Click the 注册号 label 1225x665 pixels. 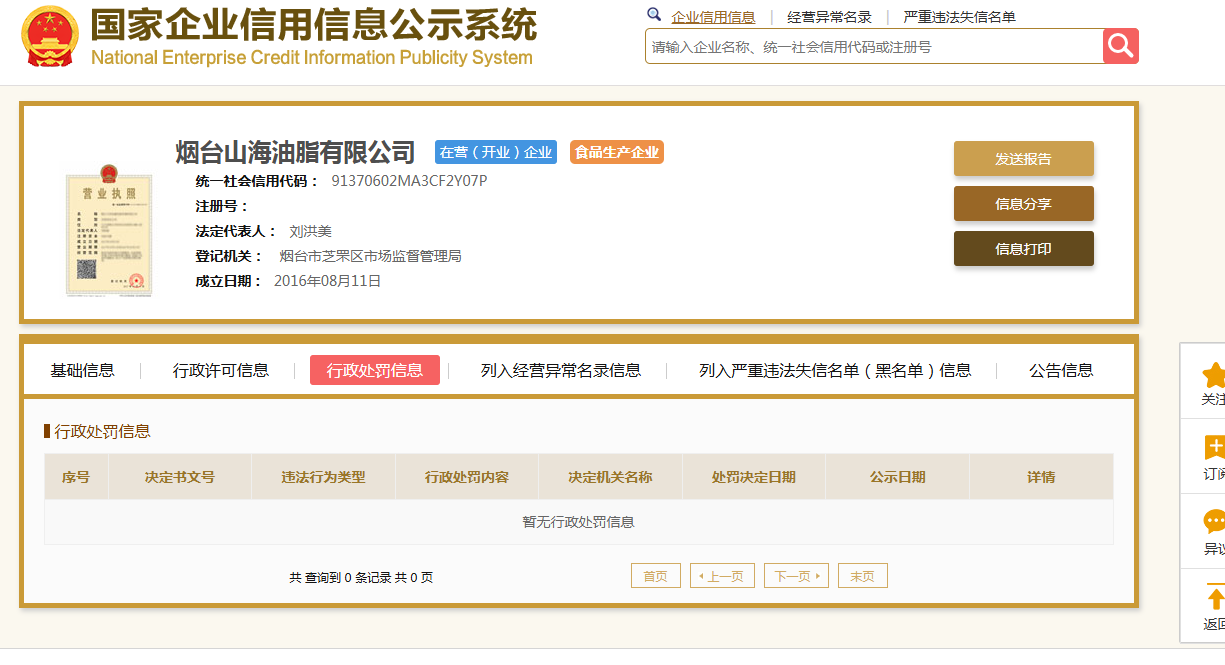pos(222,206)
